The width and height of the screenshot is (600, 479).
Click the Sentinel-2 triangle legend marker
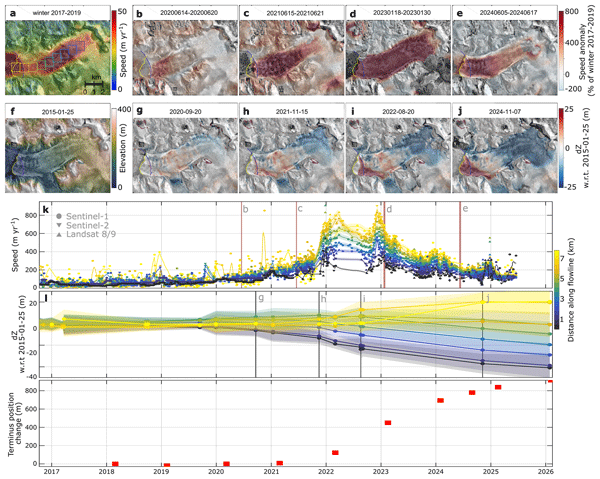point(59,225)
